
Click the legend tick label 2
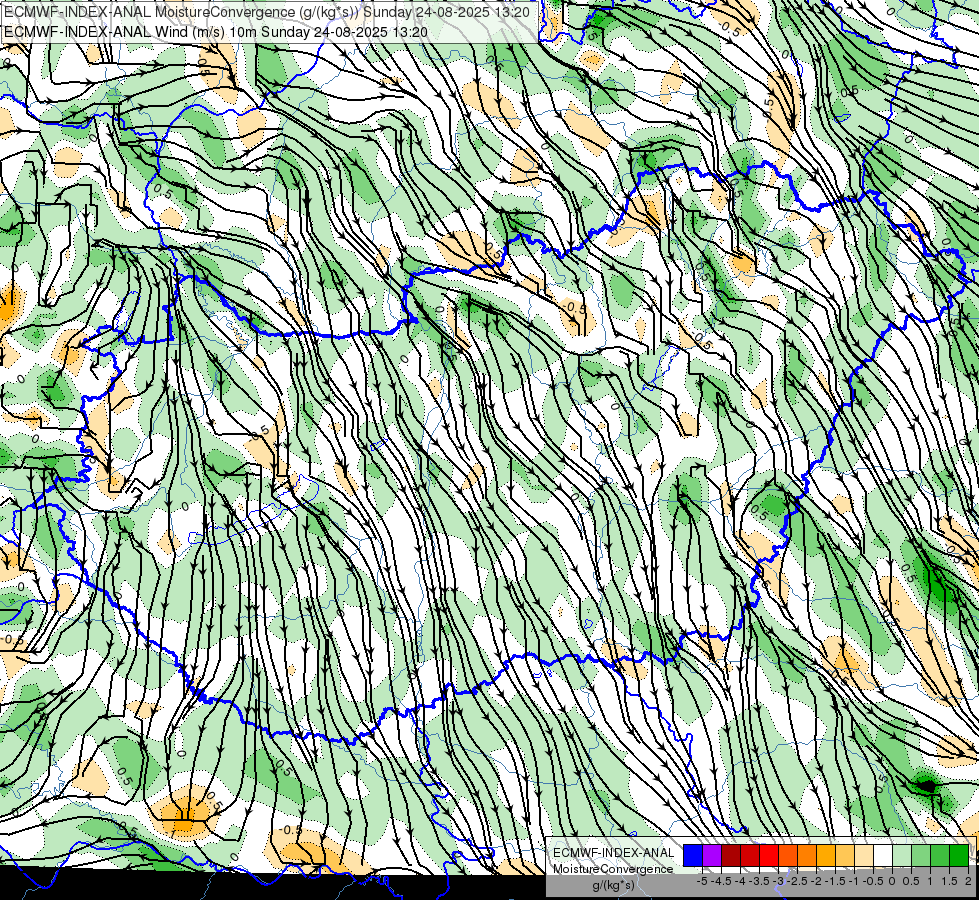click(968, 881)
